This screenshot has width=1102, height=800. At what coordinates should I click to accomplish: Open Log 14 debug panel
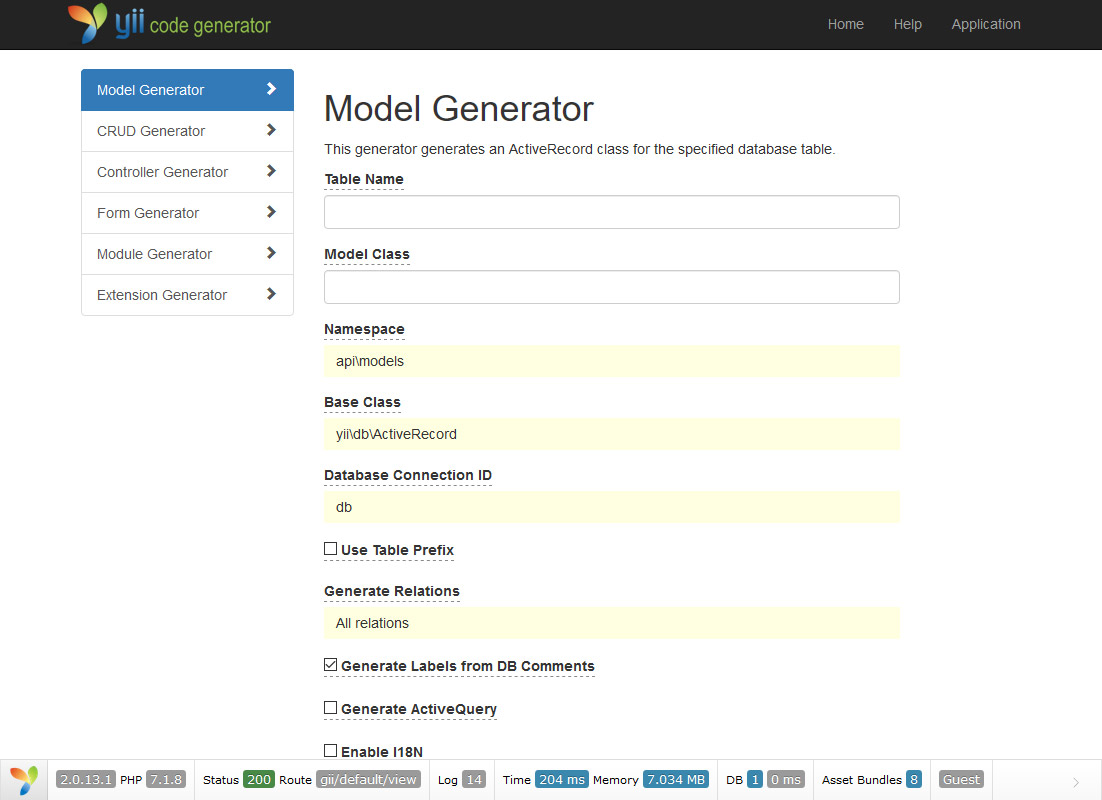pyautogui.click(x=461, y=780)
